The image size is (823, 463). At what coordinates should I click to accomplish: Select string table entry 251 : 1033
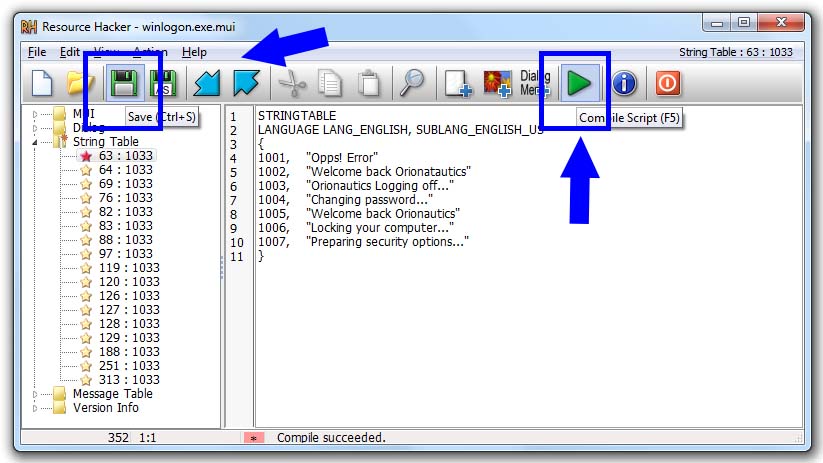pos(129,366)
